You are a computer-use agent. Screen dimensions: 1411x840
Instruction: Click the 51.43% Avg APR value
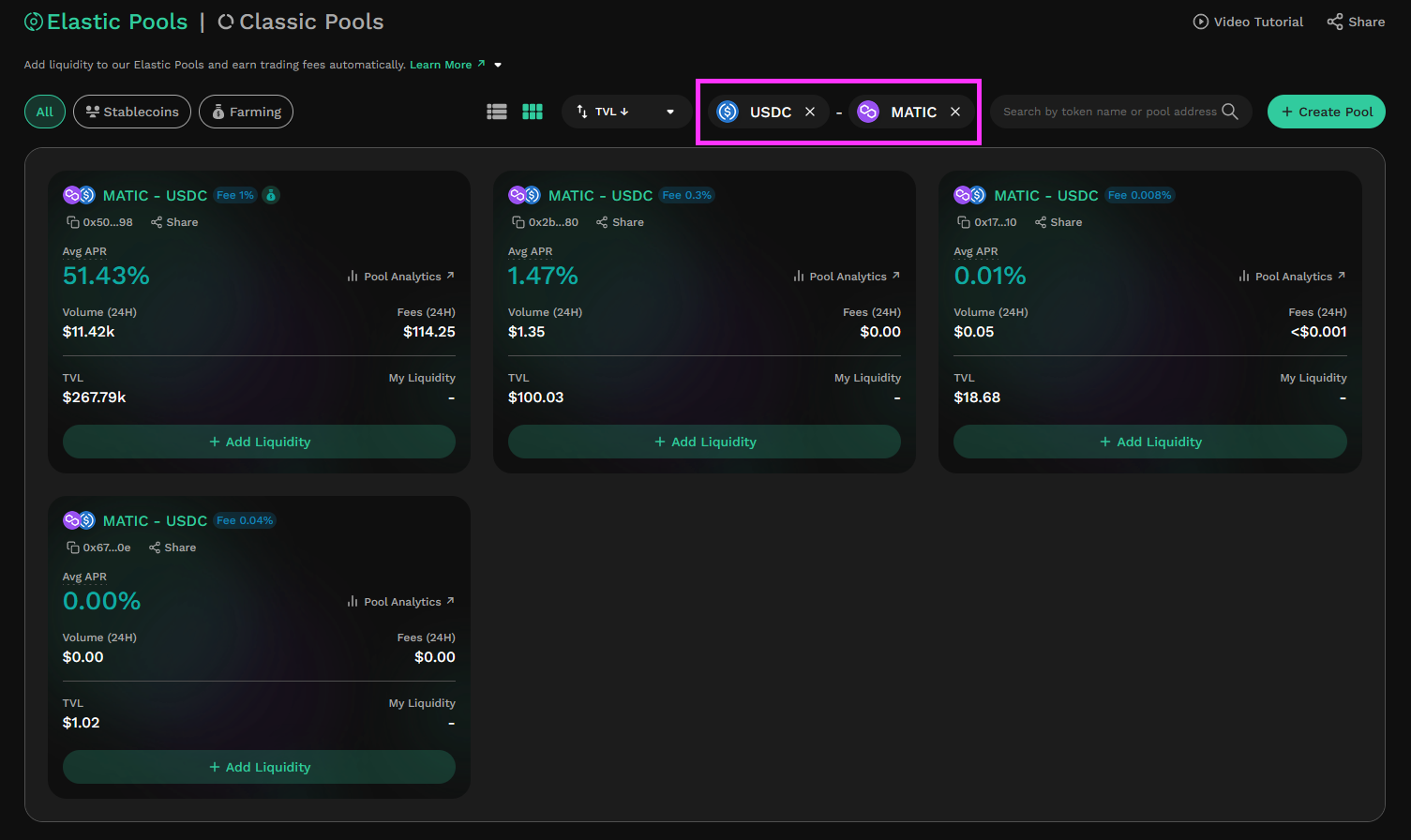point(106,276)
